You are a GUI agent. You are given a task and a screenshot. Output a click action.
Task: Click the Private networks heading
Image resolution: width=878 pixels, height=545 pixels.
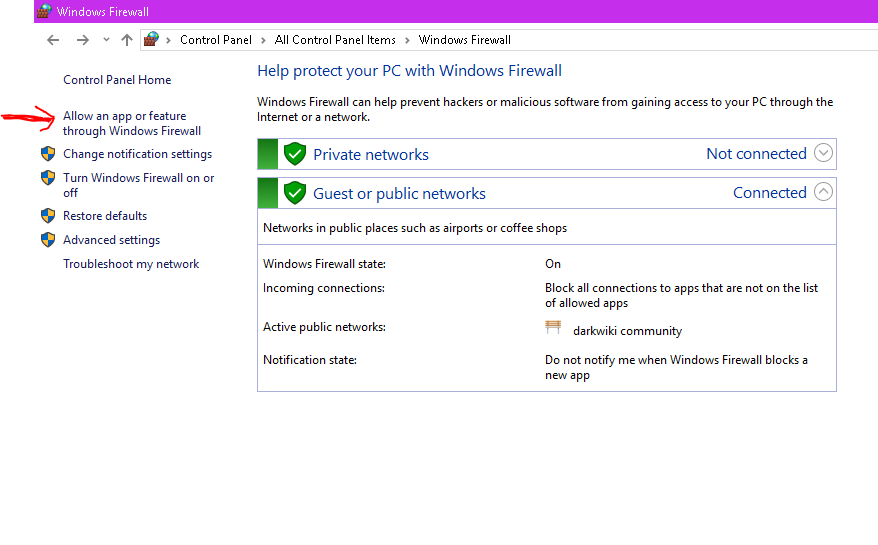point(371,154)
